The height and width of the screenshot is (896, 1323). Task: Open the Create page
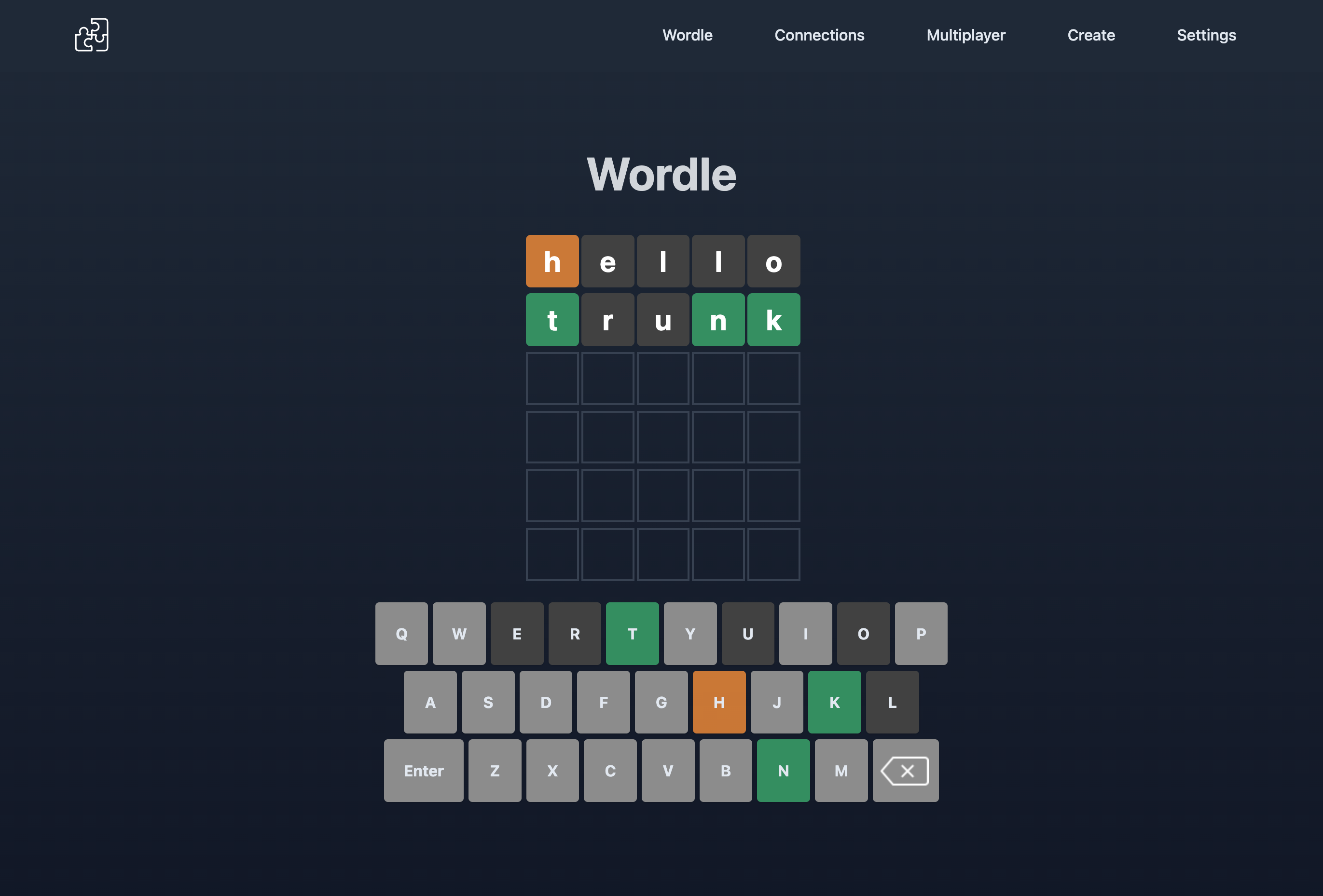coord(1091,35)
